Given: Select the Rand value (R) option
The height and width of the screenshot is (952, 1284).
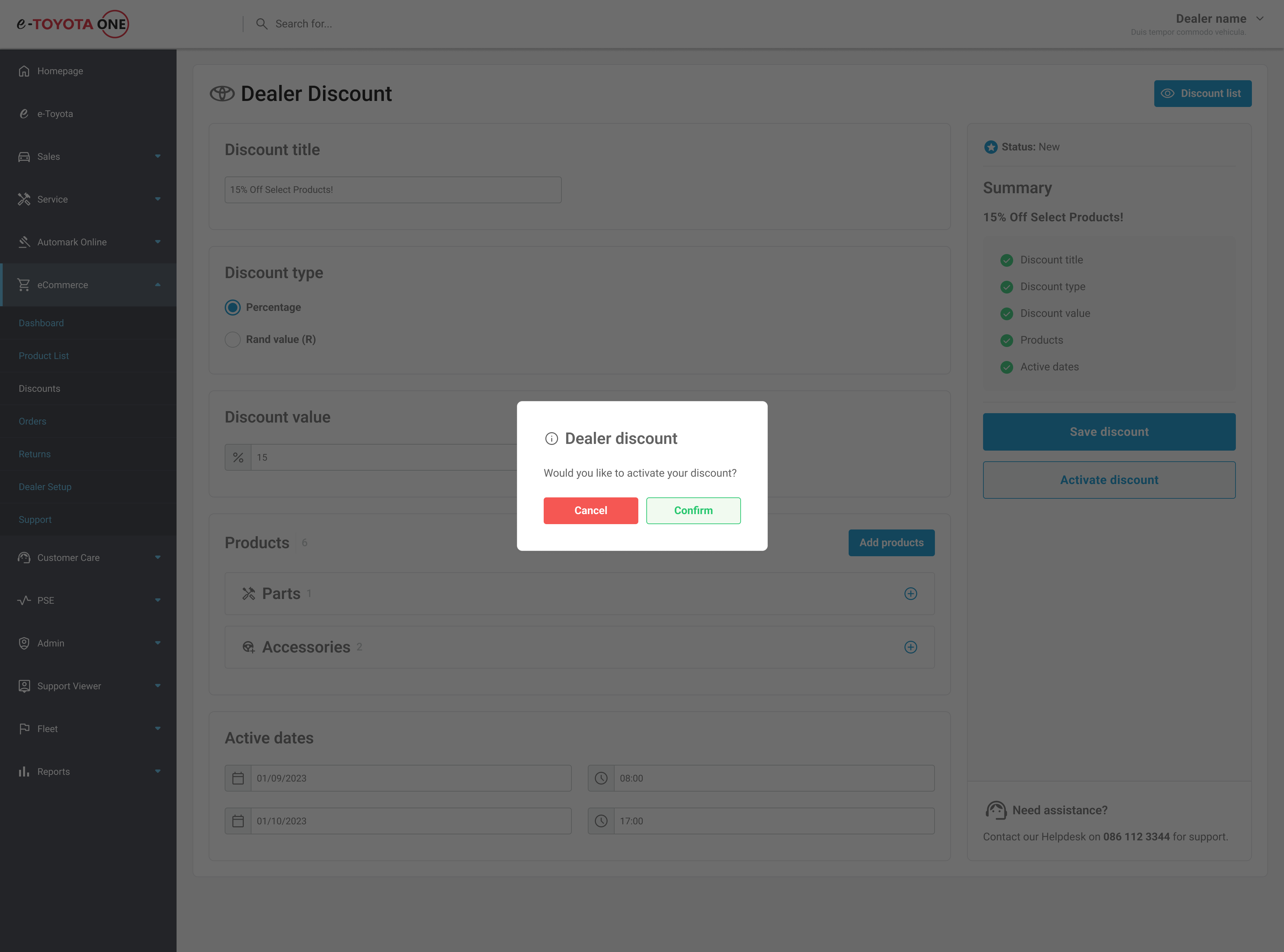Looking at the screenshot, I should 233,339.
